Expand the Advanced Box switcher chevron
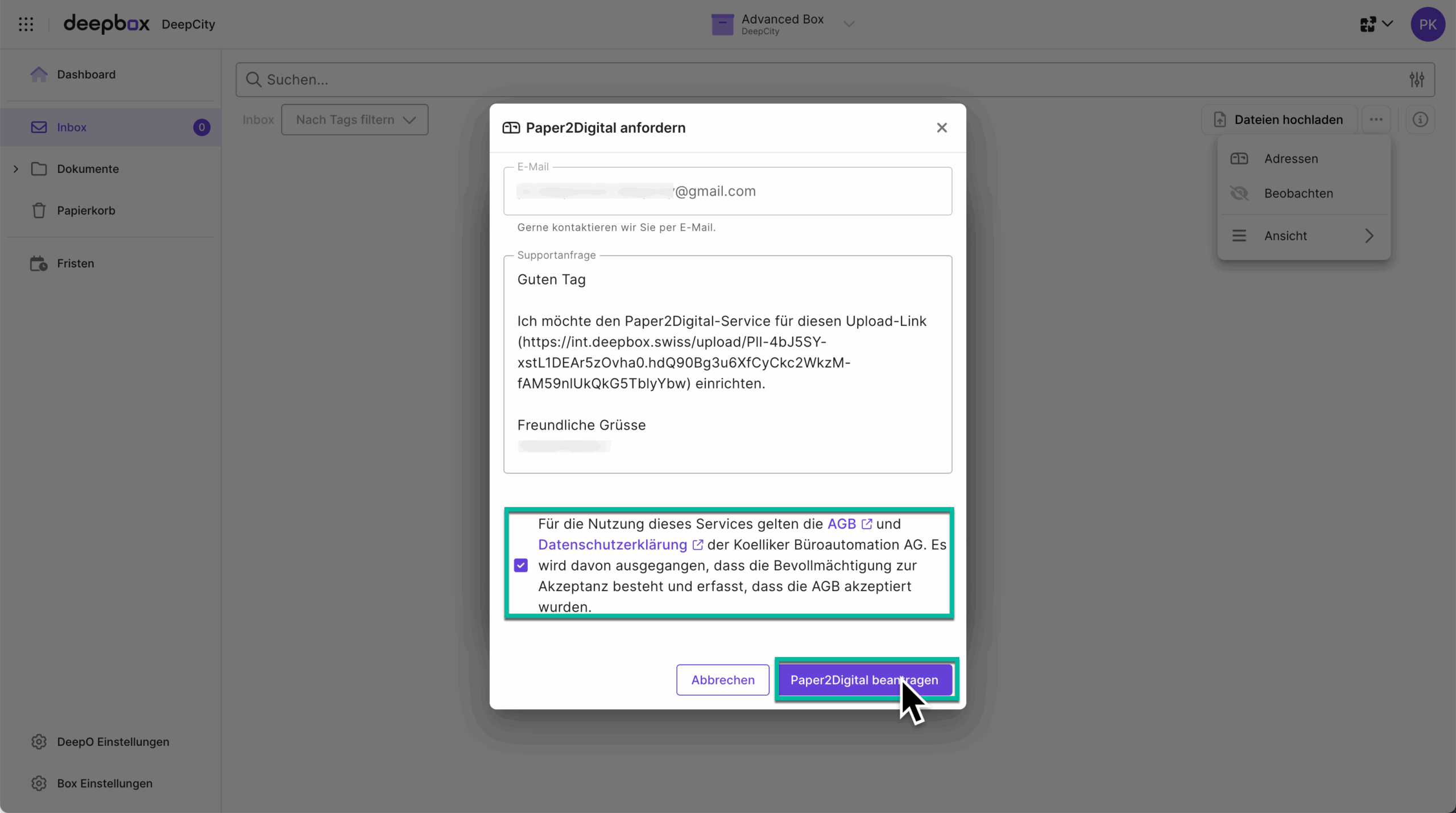Screen dimensions: 1456x813 point(849,24)
